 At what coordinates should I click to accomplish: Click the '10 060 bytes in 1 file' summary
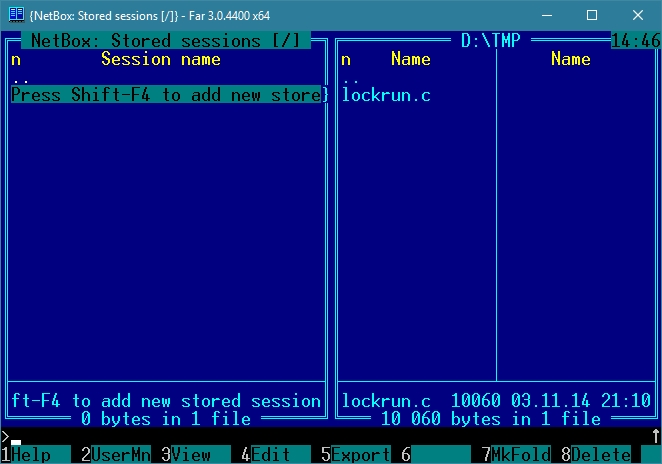[x=491, y=419]
